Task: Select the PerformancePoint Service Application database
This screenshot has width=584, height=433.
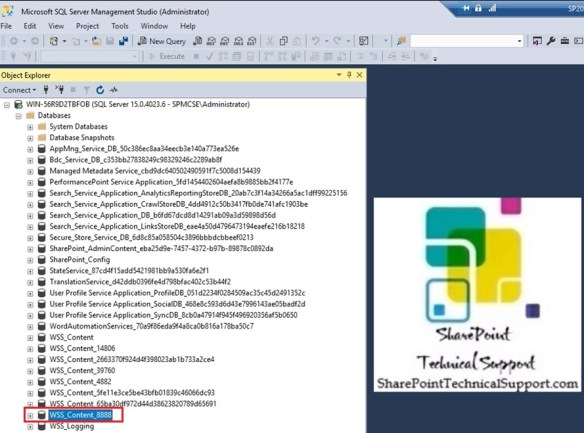Action: point(171,182)
